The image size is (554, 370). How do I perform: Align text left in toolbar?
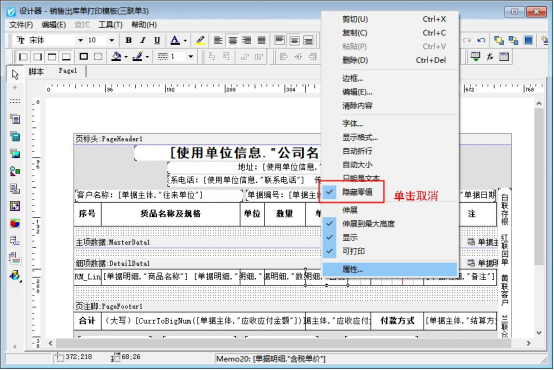[x=218, y=40]
